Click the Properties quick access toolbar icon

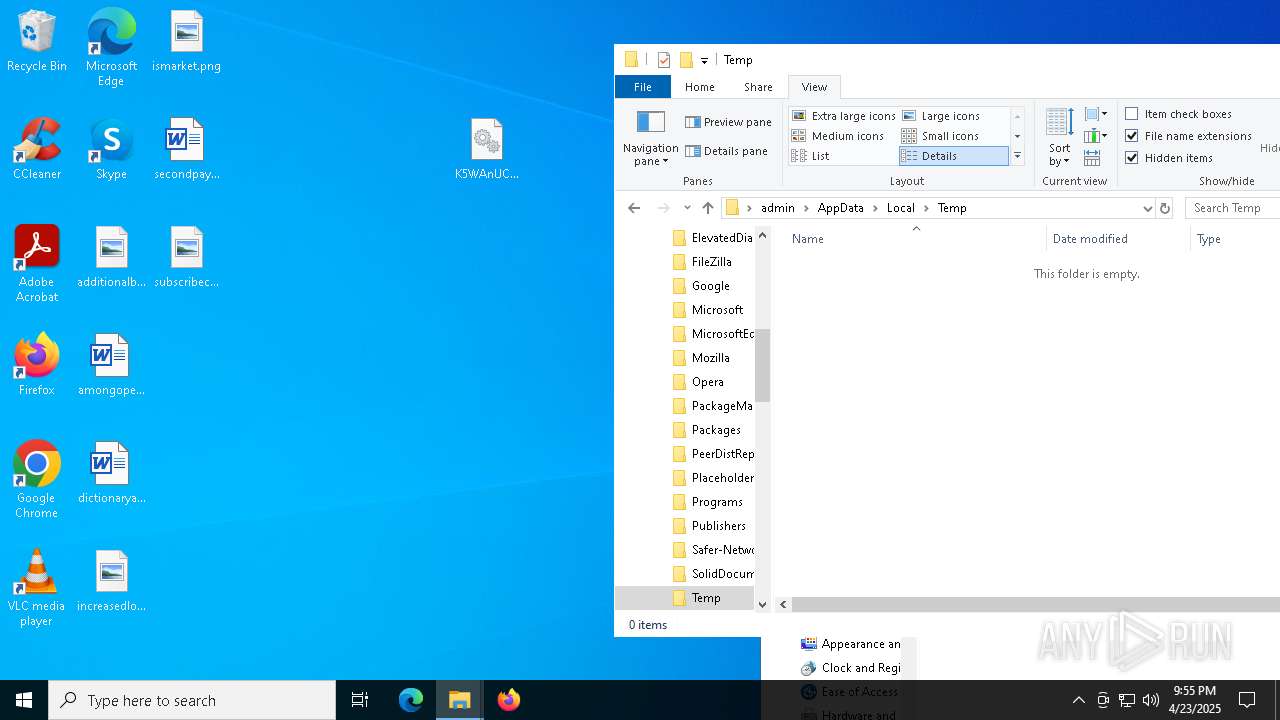pyautogui.click(x=663, y=60)
